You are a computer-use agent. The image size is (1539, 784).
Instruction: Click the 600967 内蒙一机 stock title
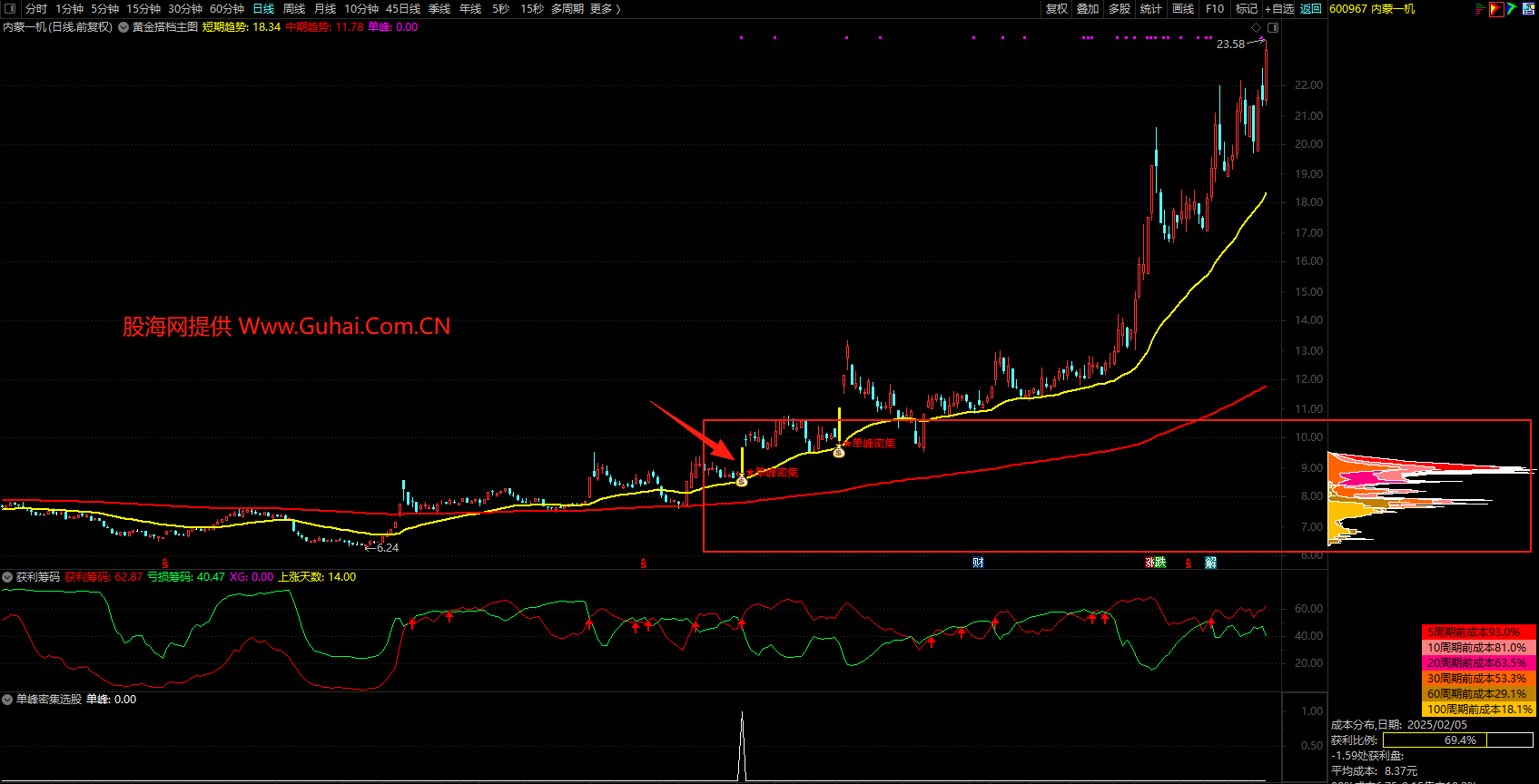point(1372,9)
